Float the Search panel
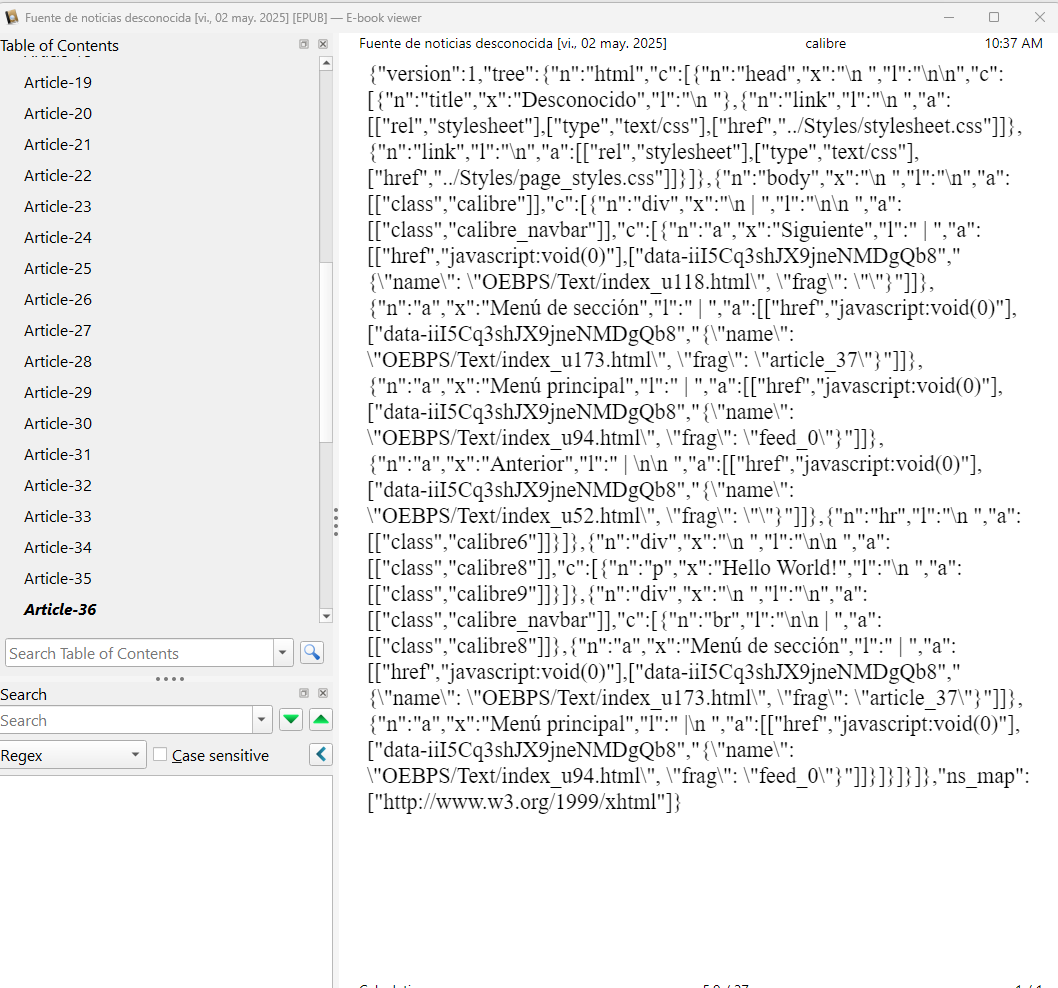This screenshot has height=988, width=1058. coord(304,693)
